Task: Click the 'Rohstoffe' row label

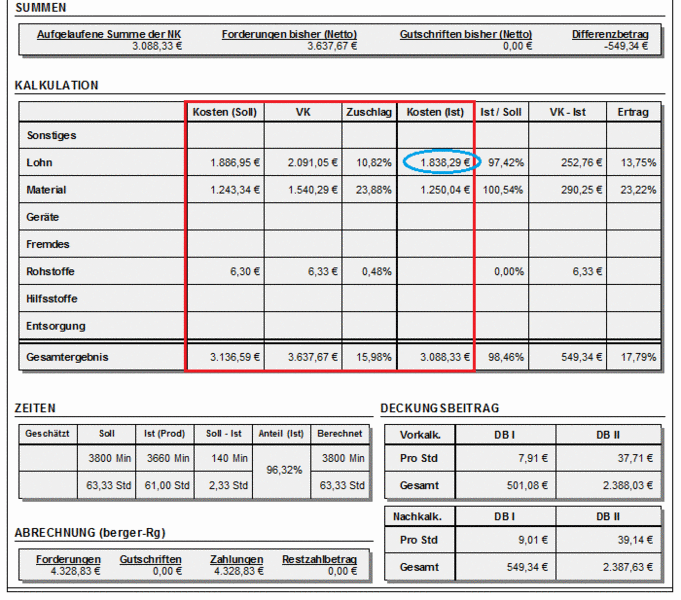Action: click(x=50, y=272)
